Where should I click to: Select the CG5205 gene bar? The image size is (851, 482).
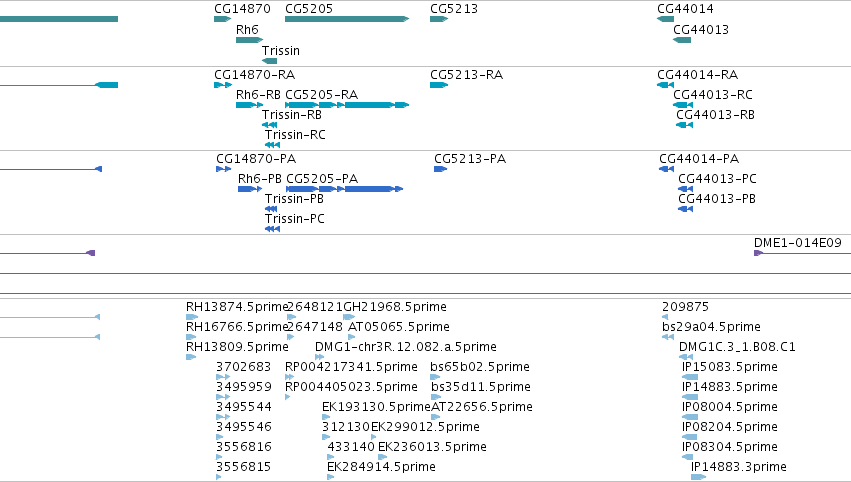(347, 19)
